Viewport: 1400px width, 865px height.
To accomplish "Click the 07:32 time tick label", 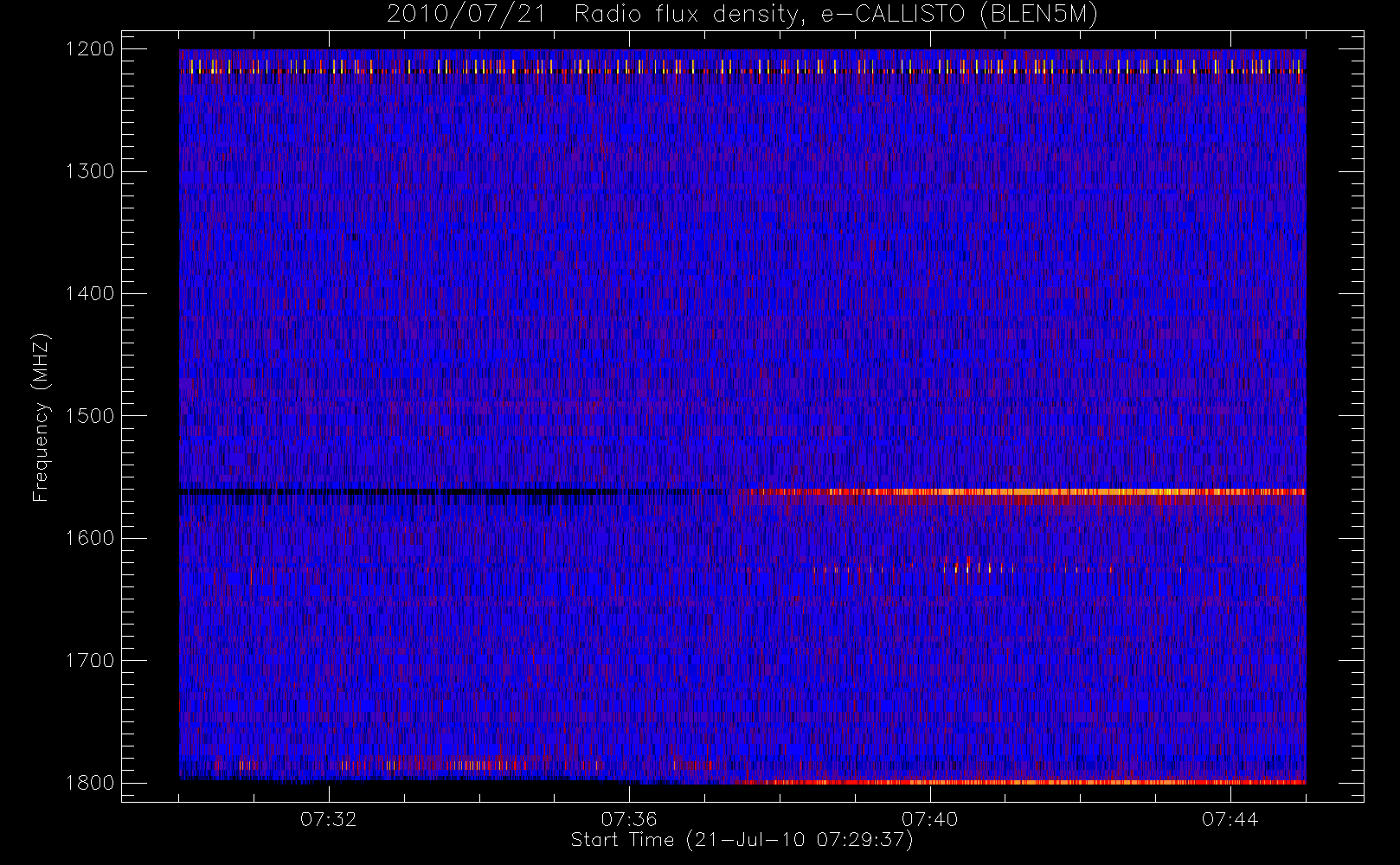I will [x=329, y=819].
